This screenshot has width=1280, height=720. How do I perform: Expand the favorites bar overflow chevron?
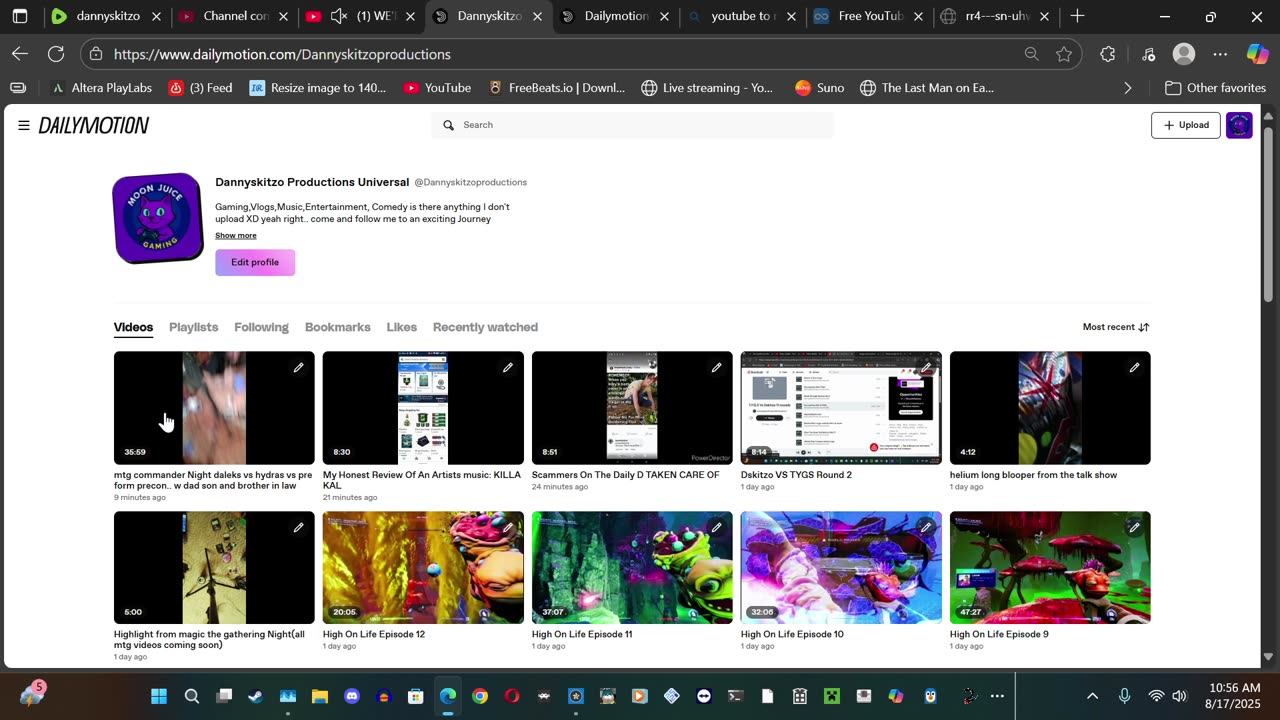[x=1128, y=88]
